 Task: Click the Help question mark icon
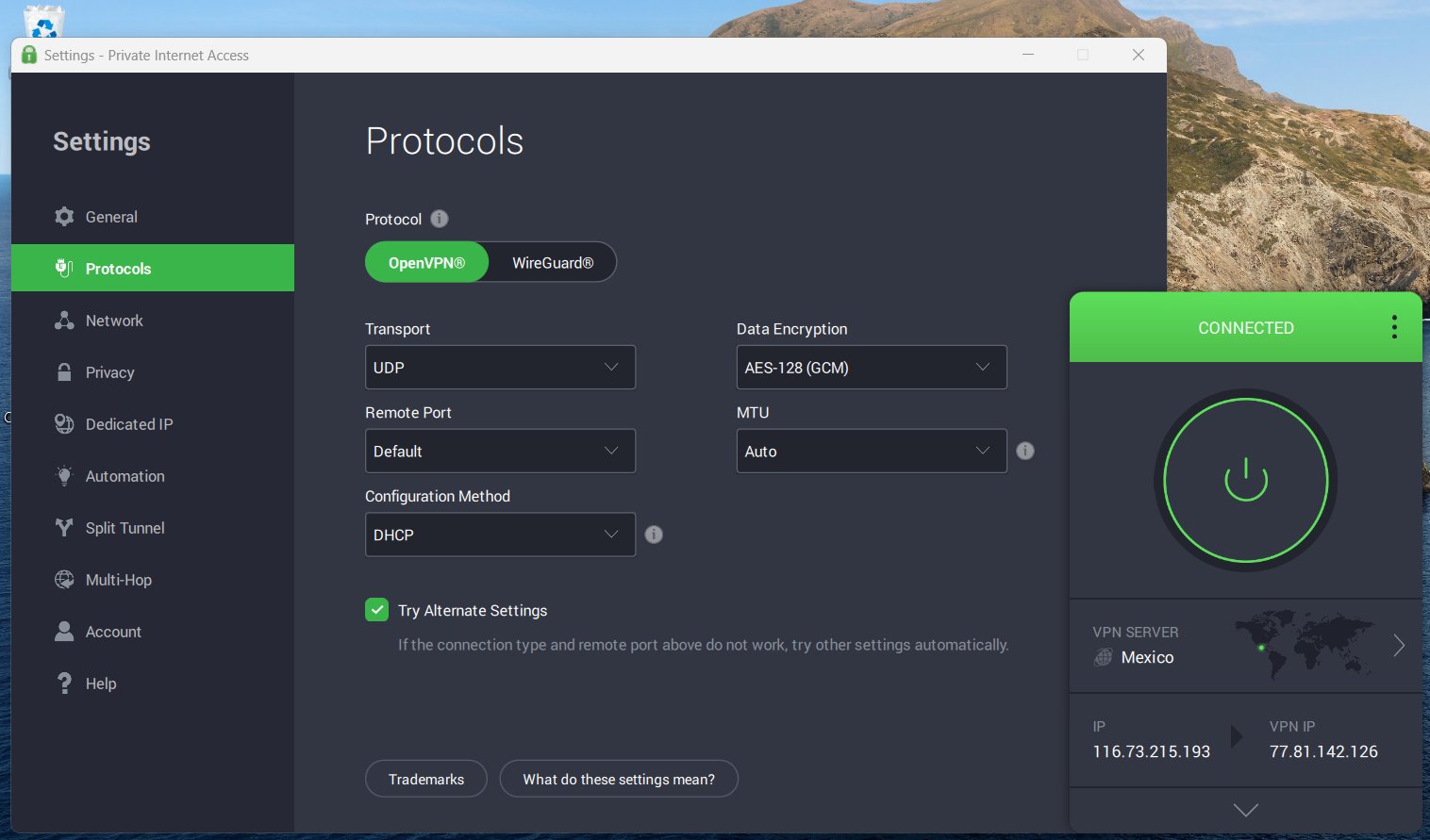tap(64, 684)
